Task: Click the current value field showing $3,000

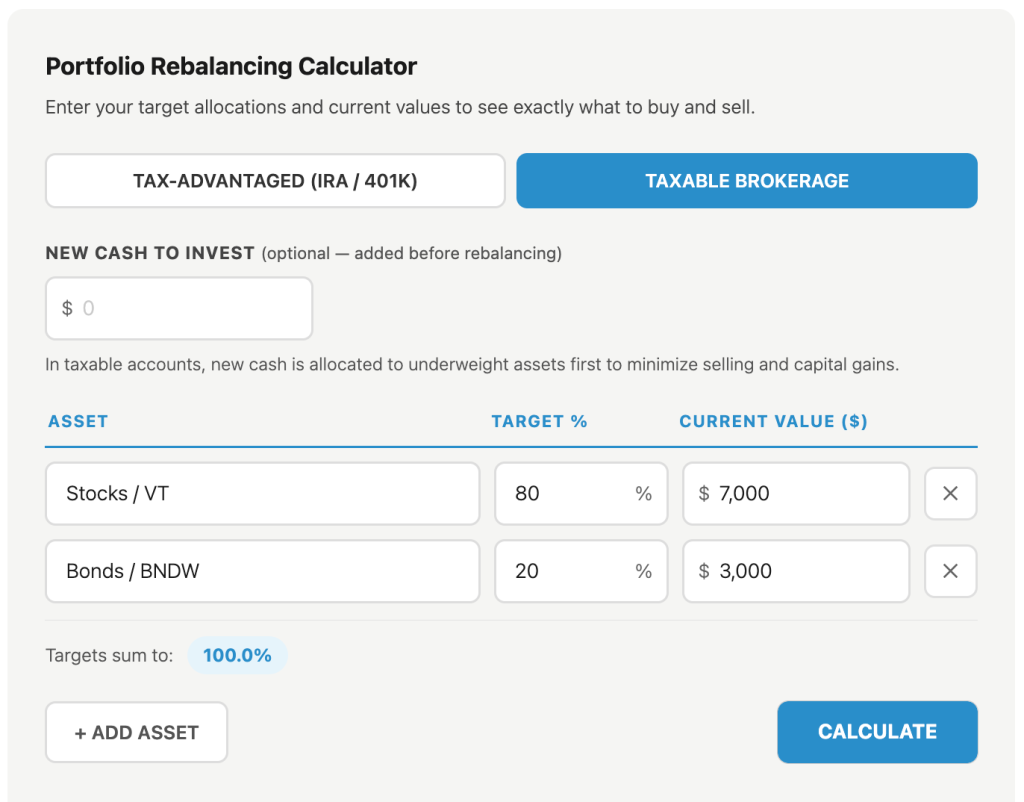Action: click(795, 571)
